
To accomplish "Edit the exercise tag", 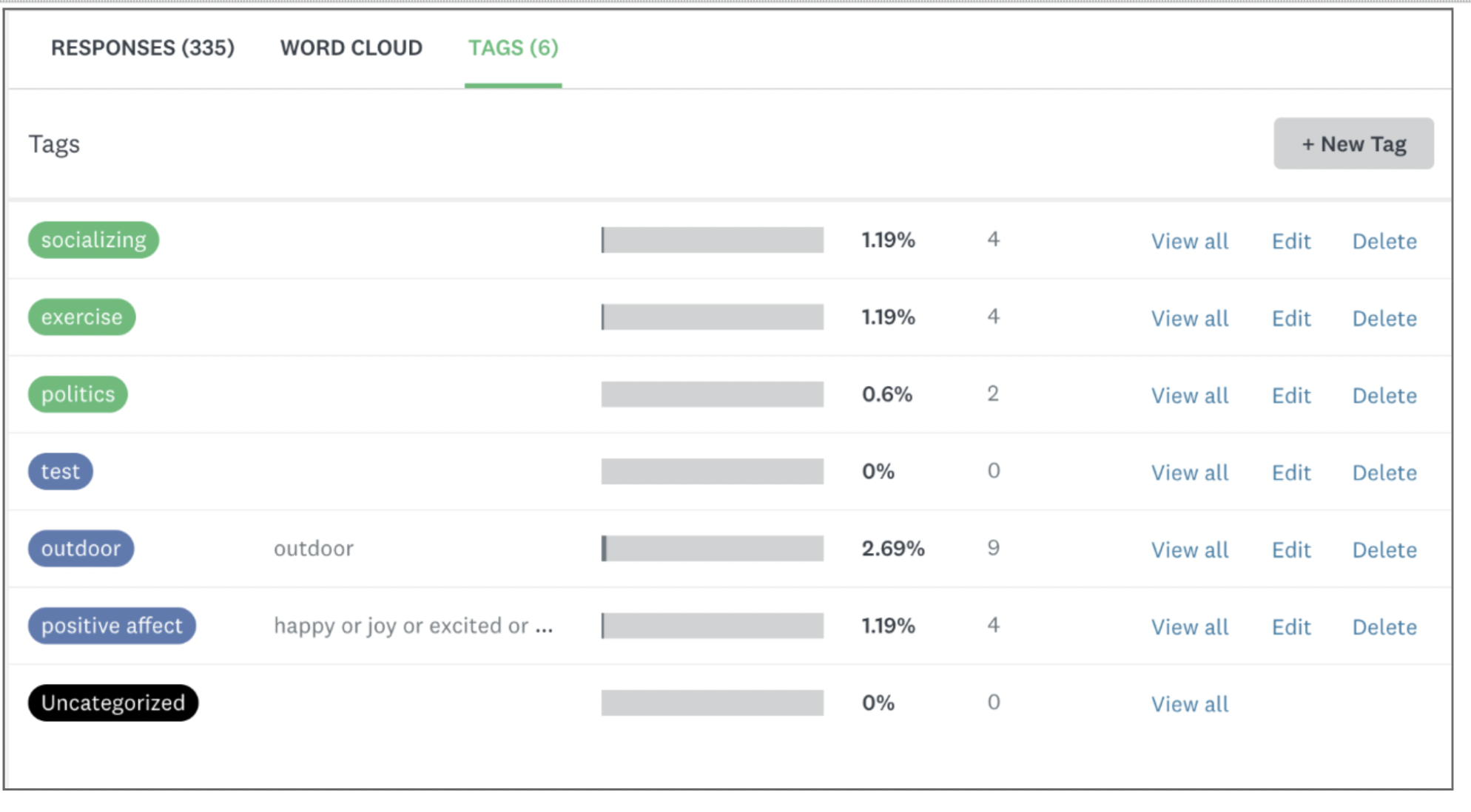I will tap(1290, 318).
